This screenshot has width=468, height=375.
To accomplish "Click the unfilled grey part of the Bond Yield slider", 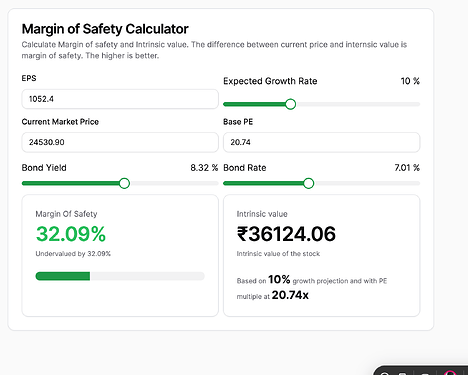I will [x=174, y=183].
